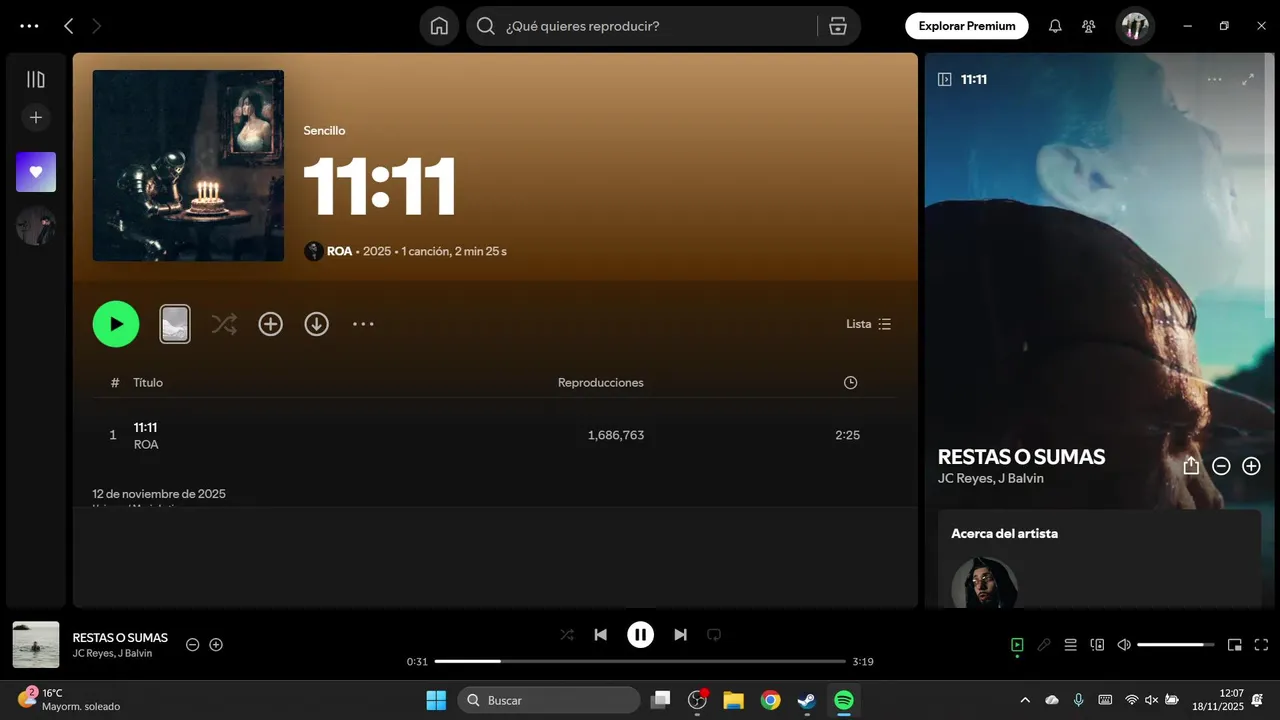The height and width of the screenshot is (720, 1280).
Task: Open the Browse icon in search bar
Action: pyautogui.click(x=838, y=26)
